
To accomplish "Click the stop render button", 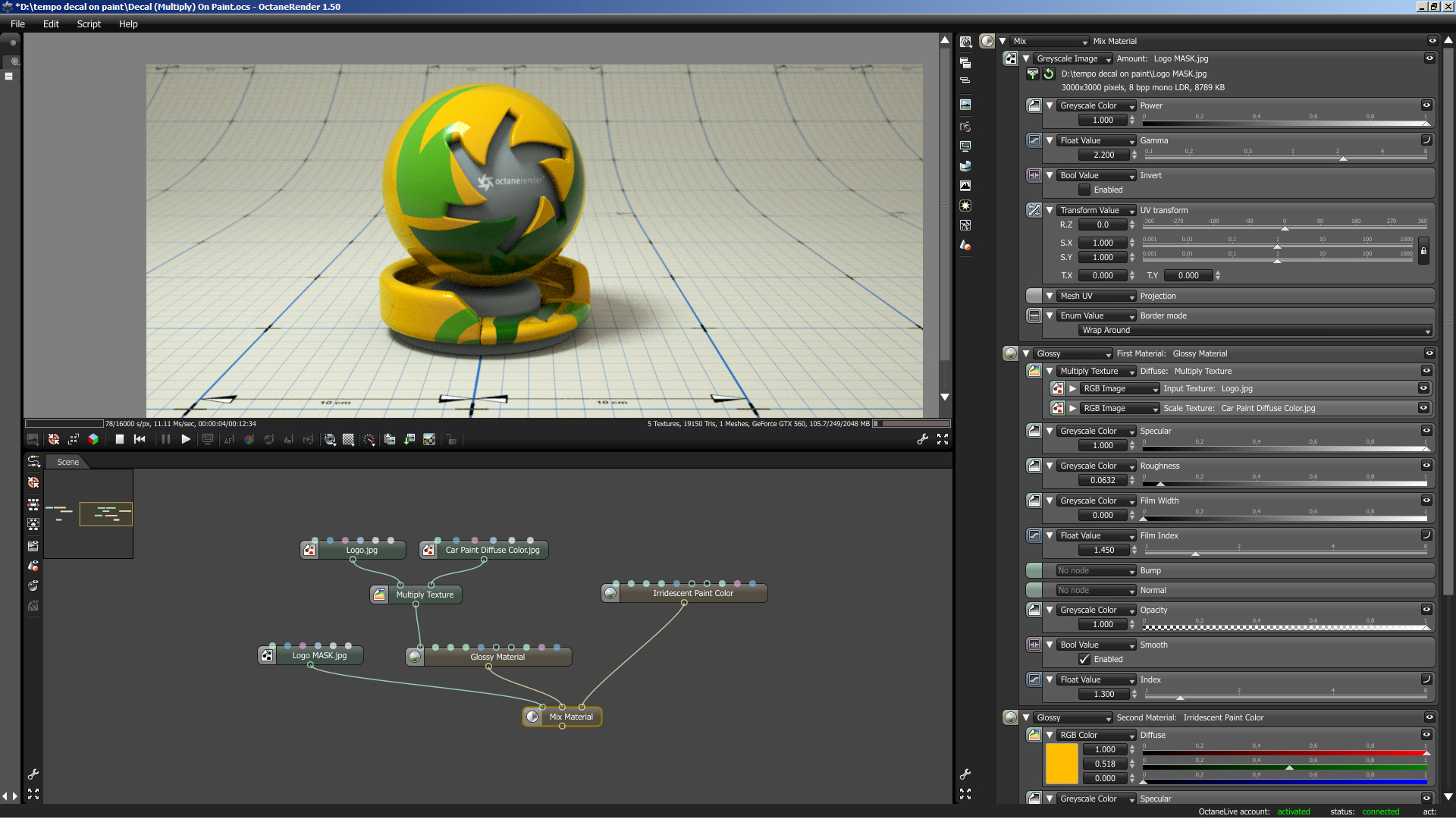I will click(x=119, y=439).
